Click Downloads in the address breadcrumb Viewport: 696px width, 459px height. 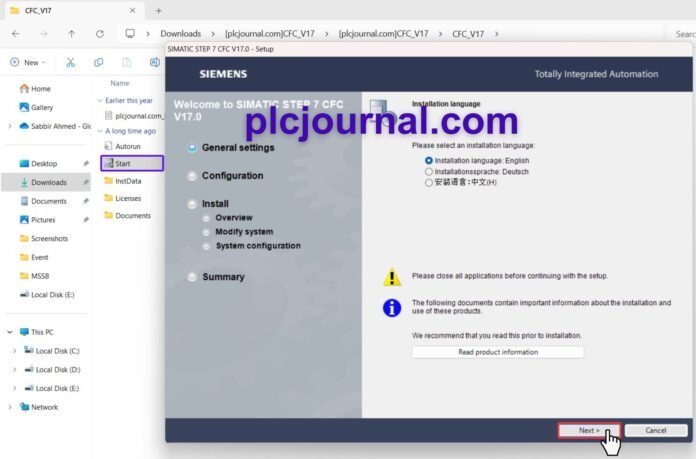[180, 33]
